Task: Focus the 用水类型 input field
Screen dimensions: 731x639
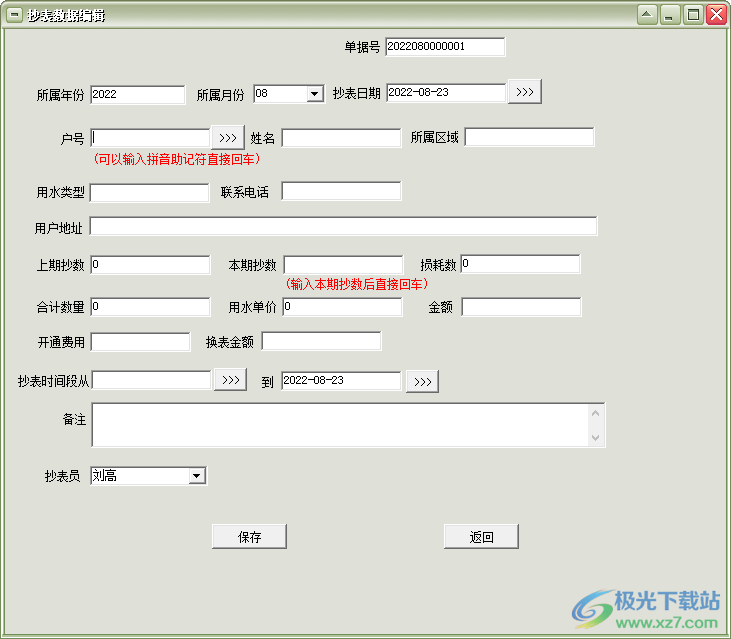Action: [x=149, y=192]
